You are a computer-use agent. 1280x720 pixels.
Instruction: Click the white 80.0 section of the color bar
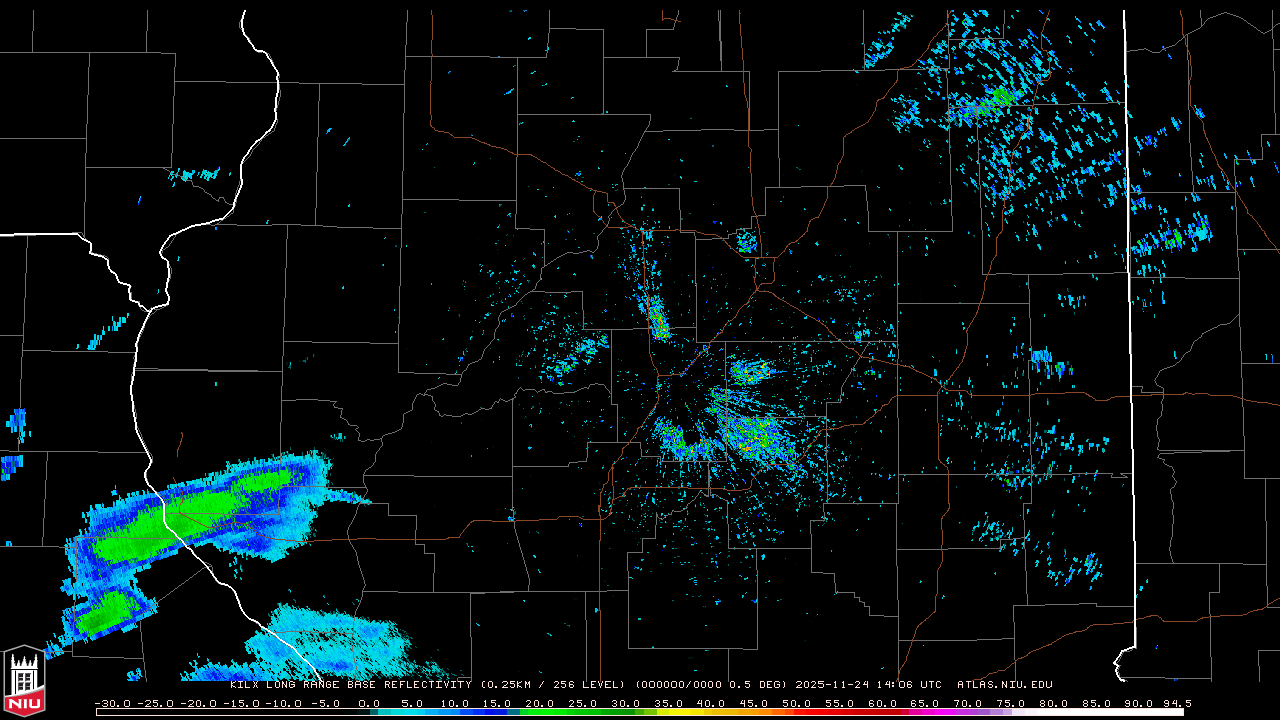pos(1052,712)
